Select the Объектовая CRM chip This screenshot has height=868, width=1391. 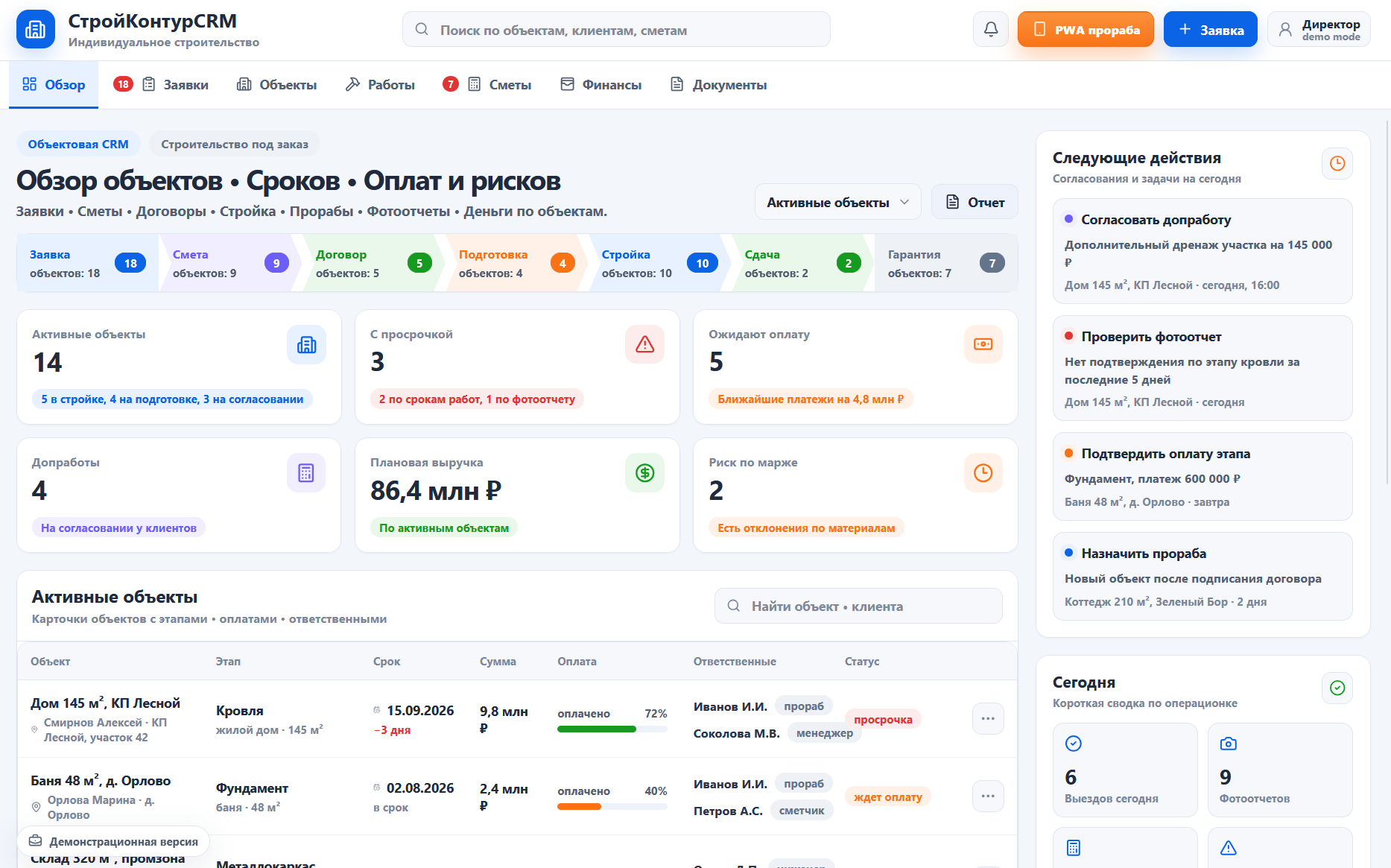78,144
